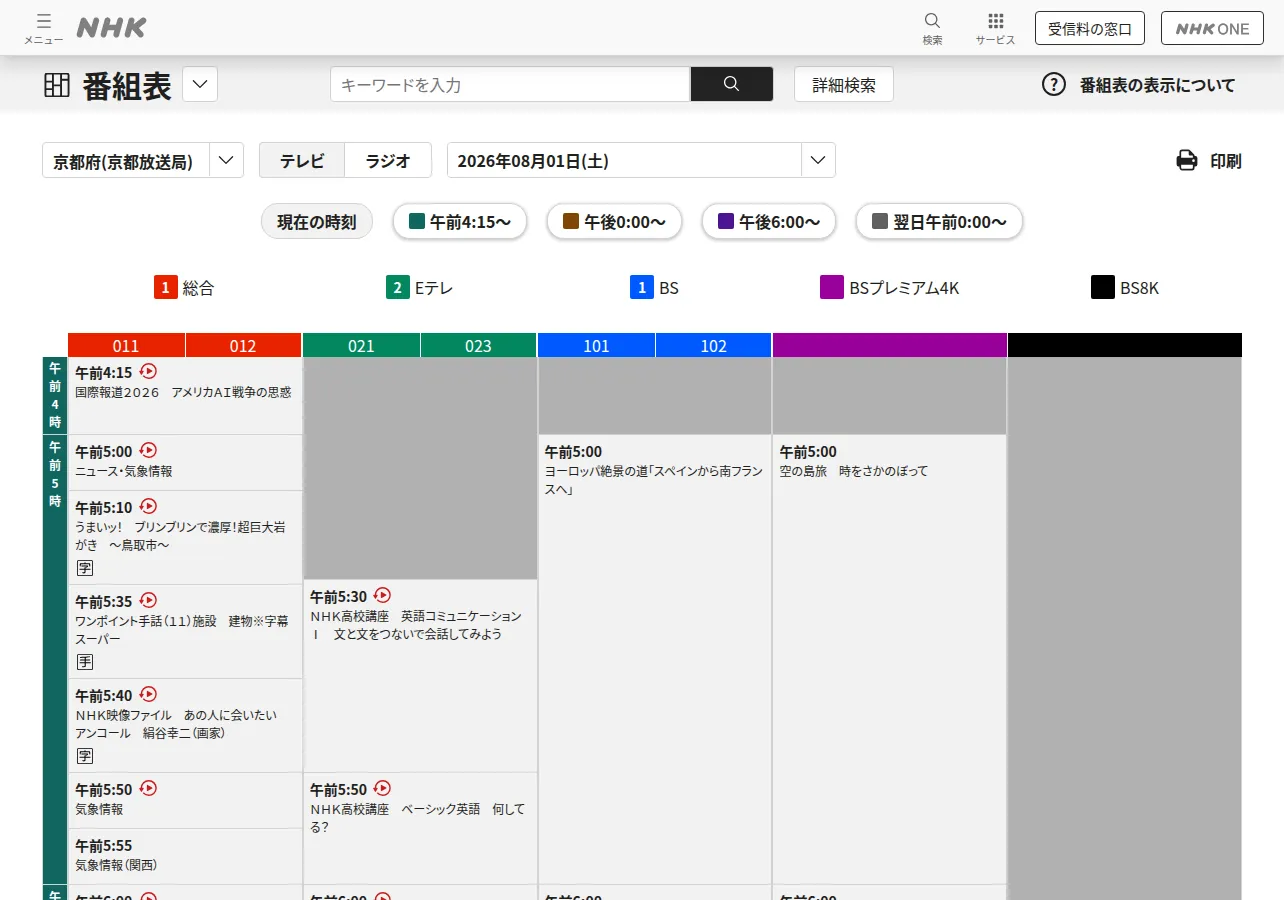Play icon next to 午前5:40 NHK映像ファイル
Image resolution: width=1284 pixels, height=900 pixels.
(x=148, y=694)
